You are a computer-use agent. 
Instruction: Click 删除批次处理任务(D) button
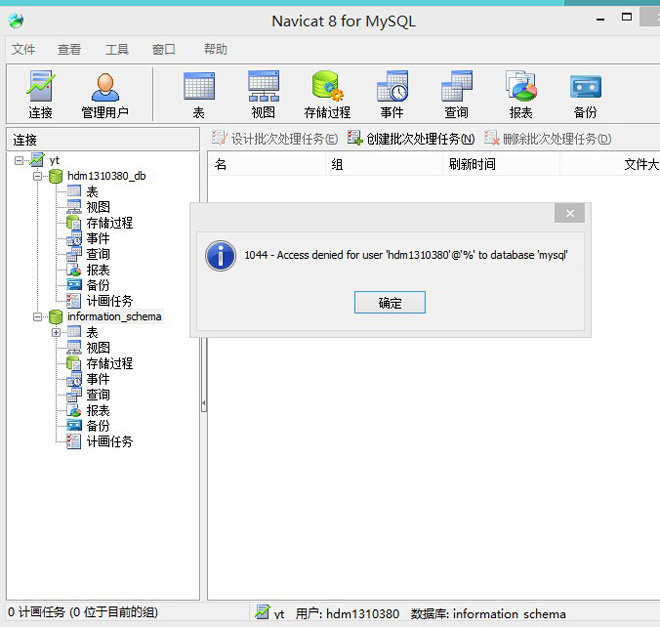[x=548, y=138]
